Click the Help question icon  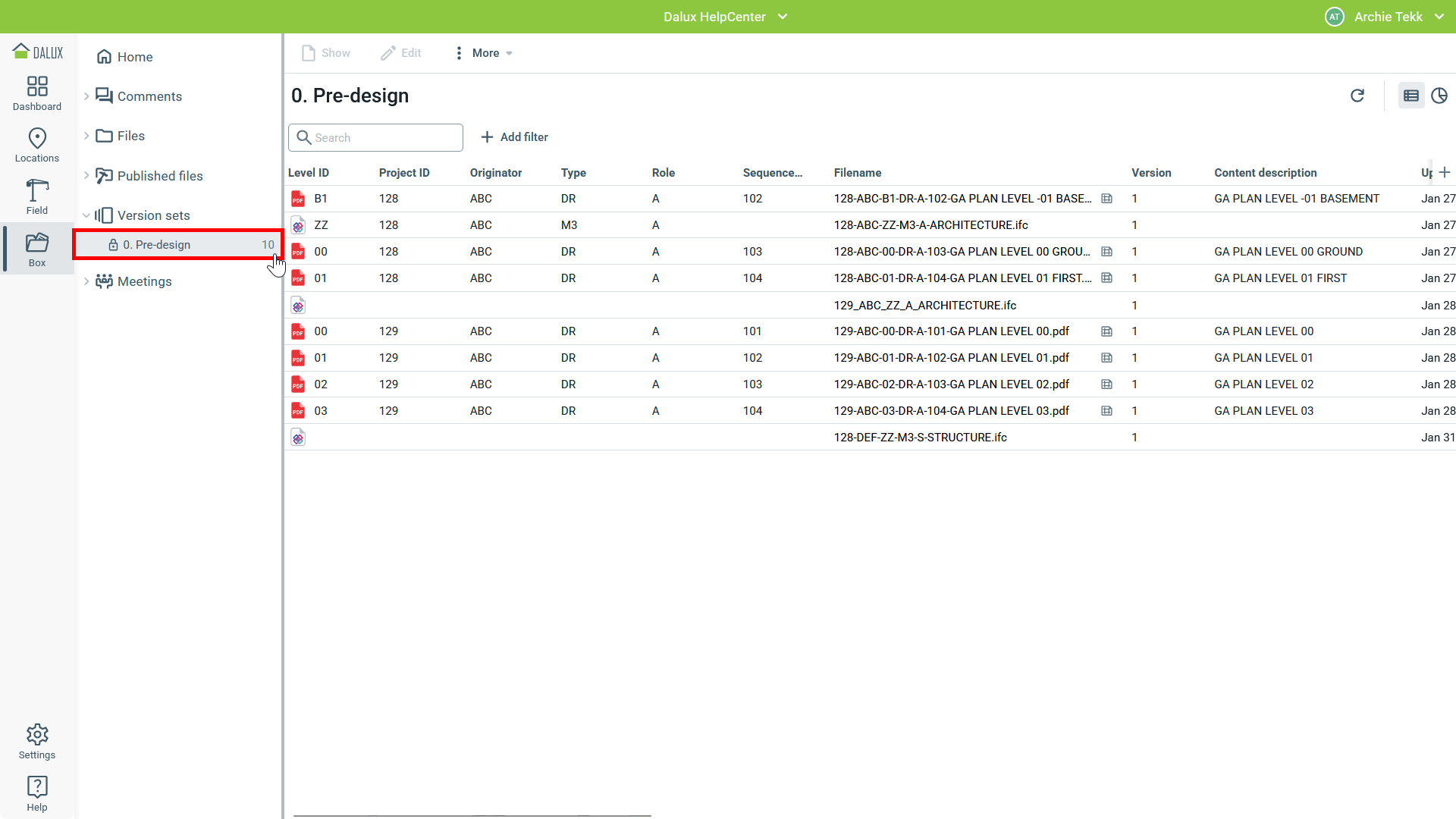(36, 793)
